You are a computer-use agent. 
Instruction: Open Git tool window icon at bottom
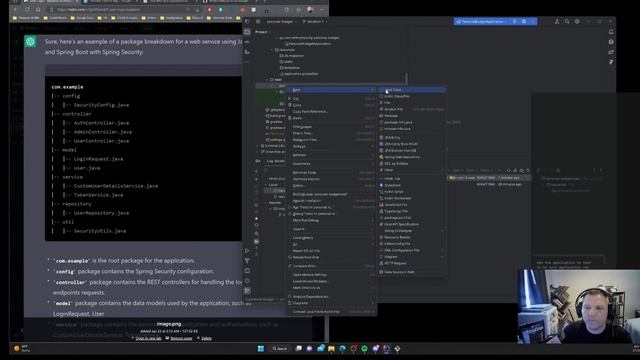pyautogui.click(x=247, y=291)
